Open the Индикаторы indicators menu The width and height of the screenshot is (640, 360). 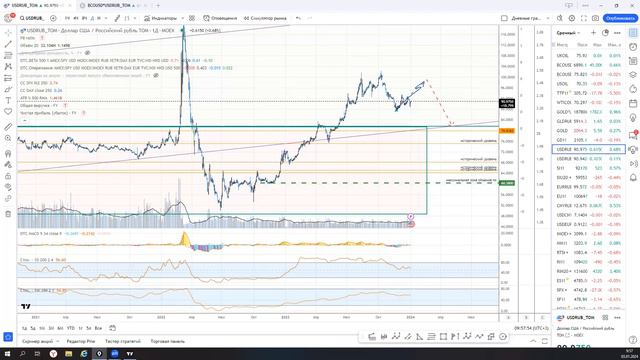(x=160, y=18)
